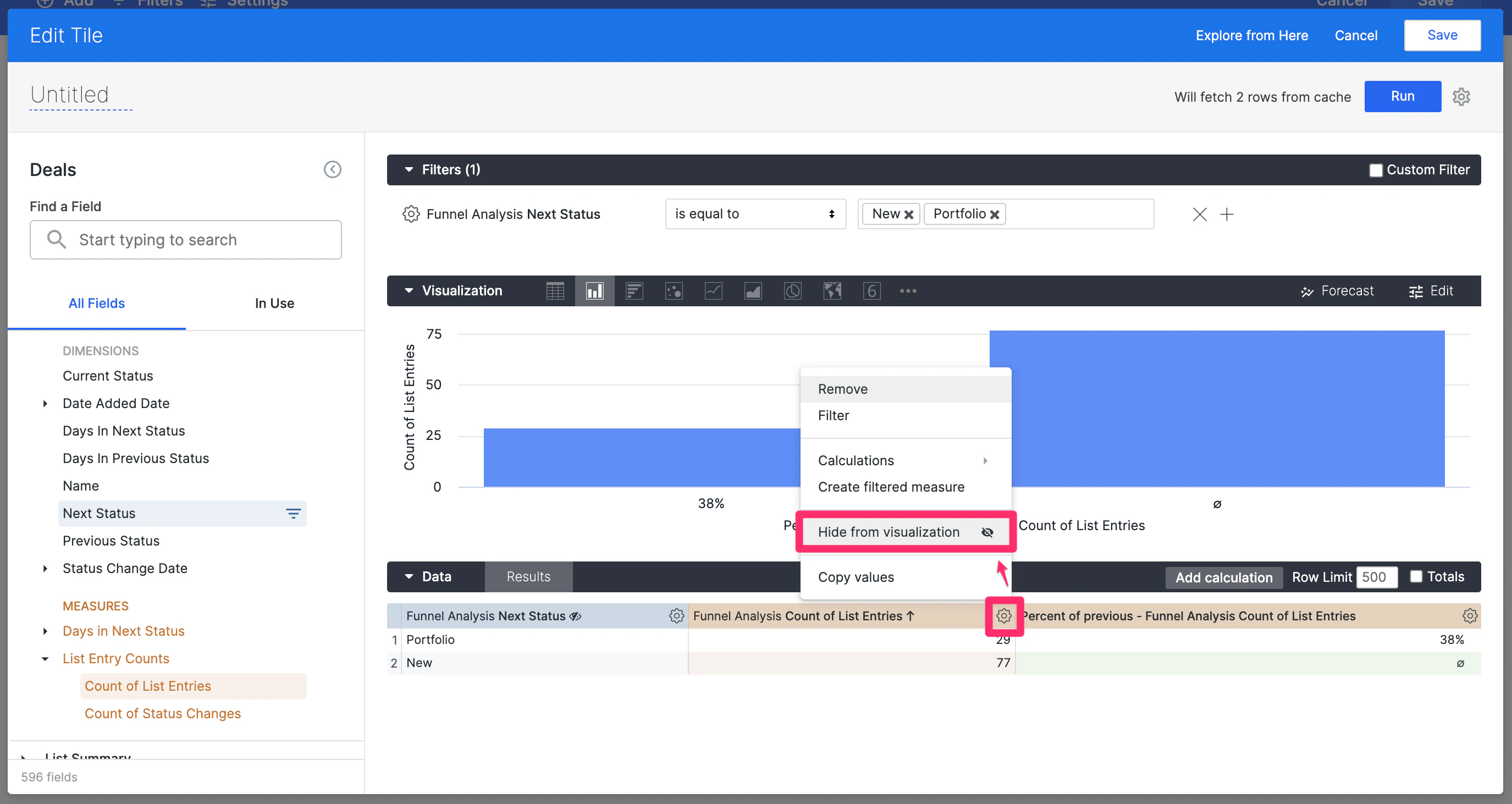
Task: Open gear menu for Count of List Entries column
Action: (x=1004, y=615)
